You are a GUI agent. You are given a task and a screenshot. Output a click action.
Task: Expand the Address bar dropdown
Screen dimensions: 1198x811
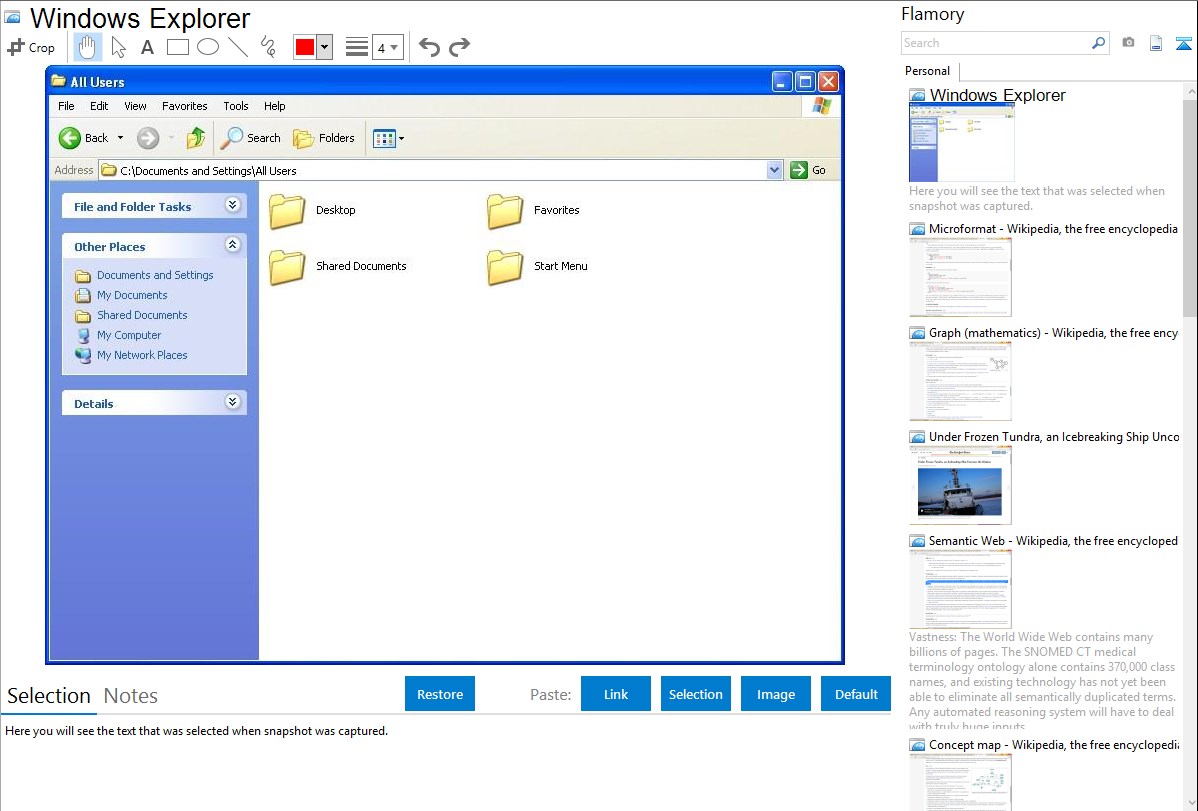[x=775, y=170]
